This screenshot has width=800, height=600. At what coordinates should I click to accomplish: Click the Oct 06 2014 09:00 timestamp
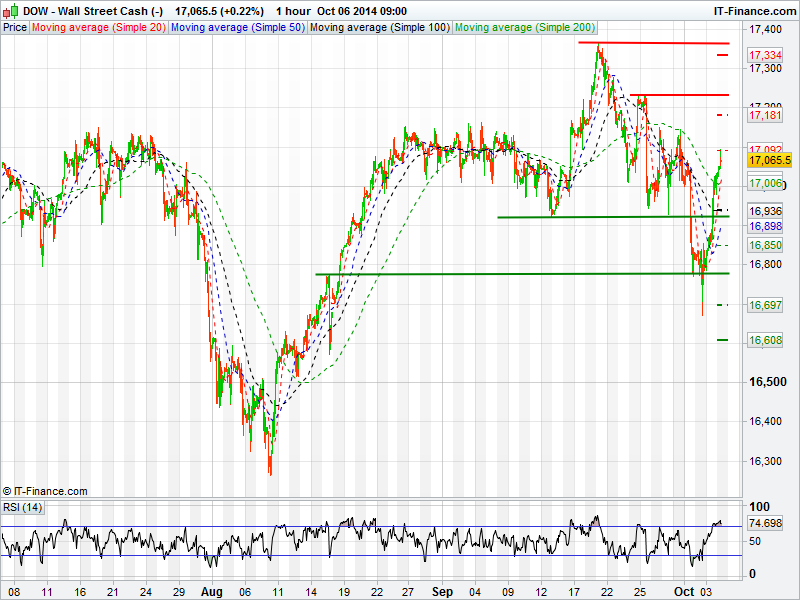[362, 11]
